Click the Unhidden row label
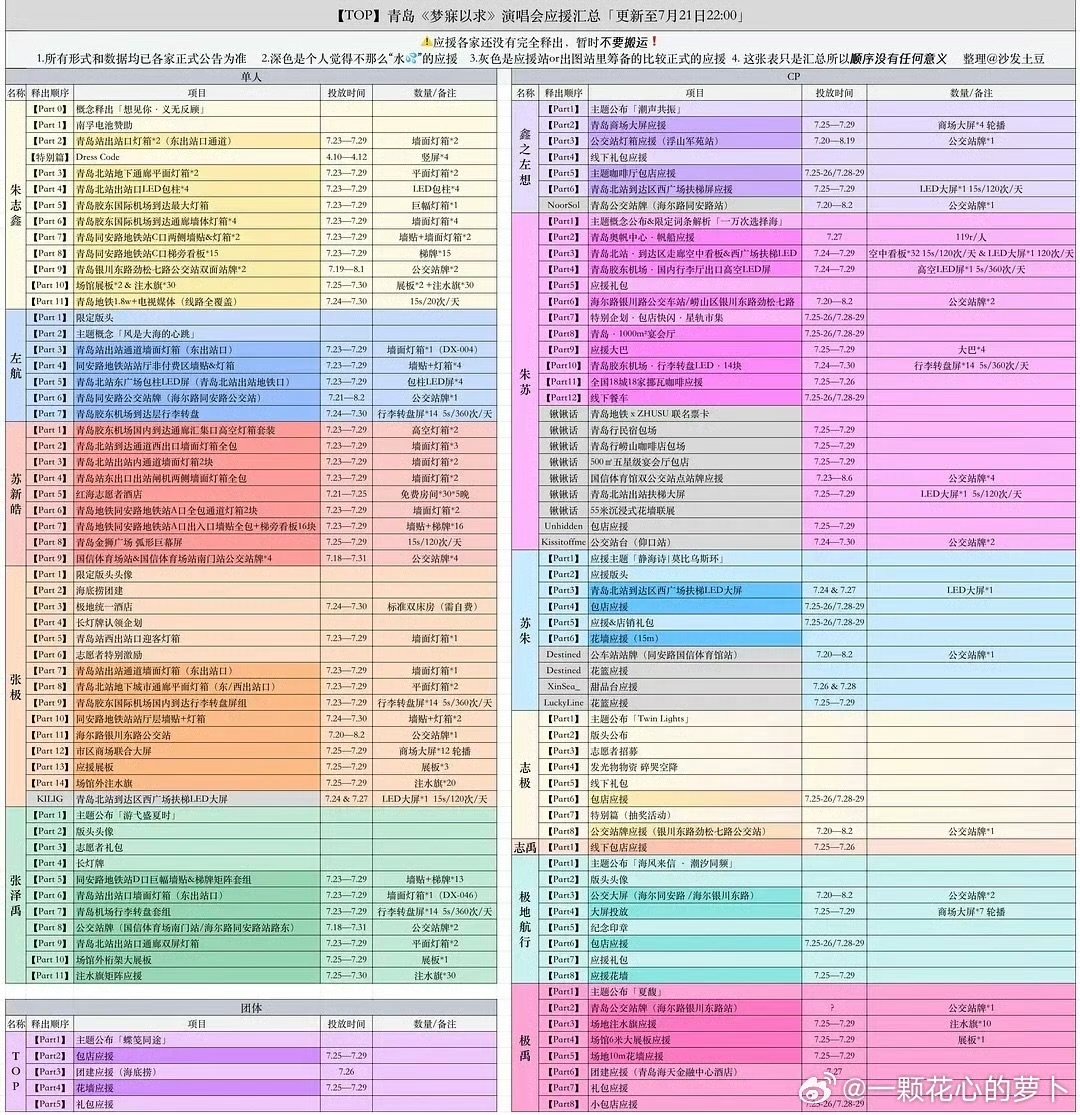Image resolution: width=1080 pixels, height=1115 pixels. click(x=564, y=526)
